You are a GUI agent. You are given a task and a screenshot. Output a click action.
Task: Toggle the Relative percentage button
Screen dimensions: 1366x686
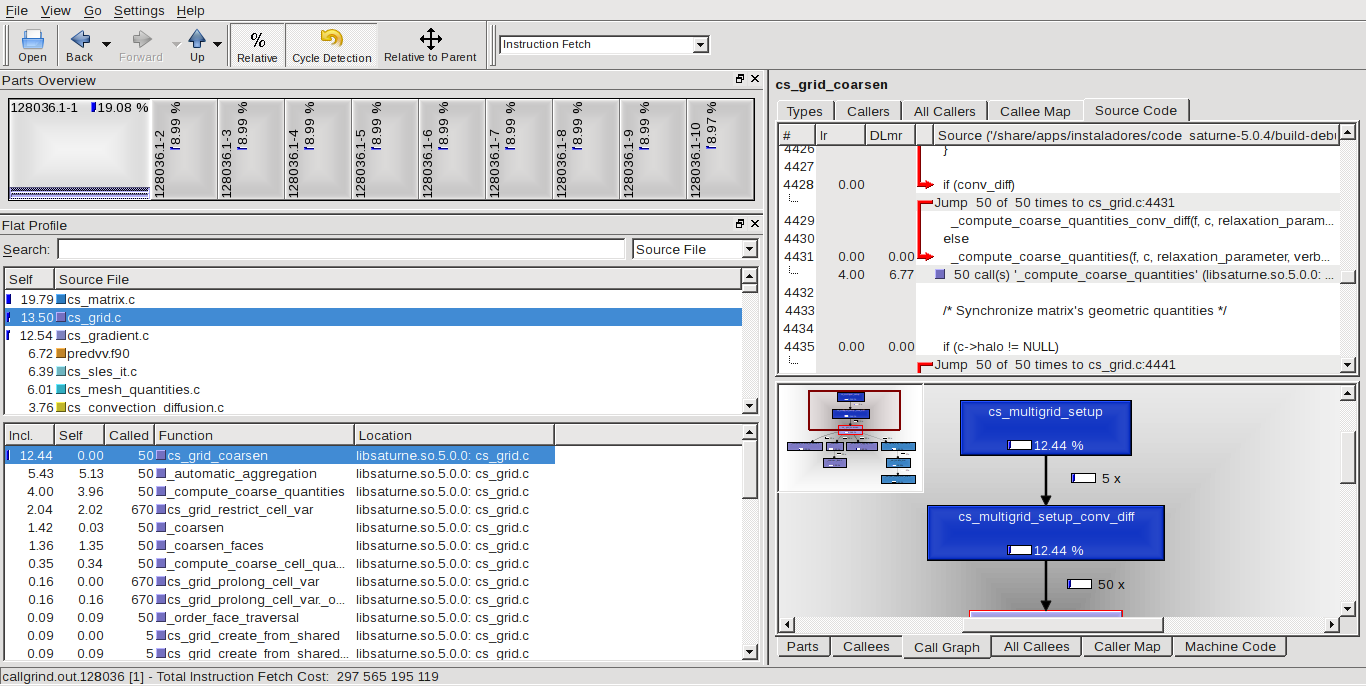click(x=257, y=46)
